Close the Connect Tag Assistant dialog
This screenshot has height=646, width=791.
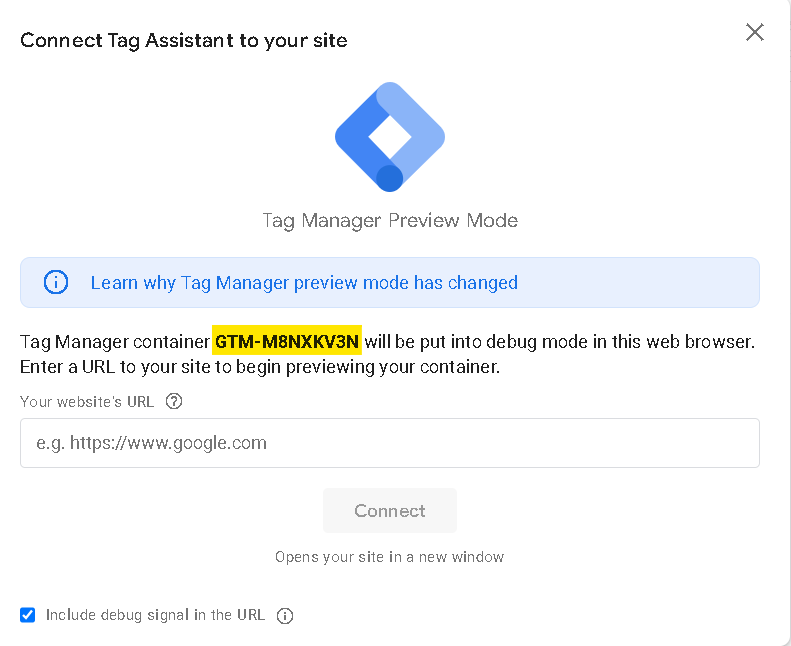(755, 32)
